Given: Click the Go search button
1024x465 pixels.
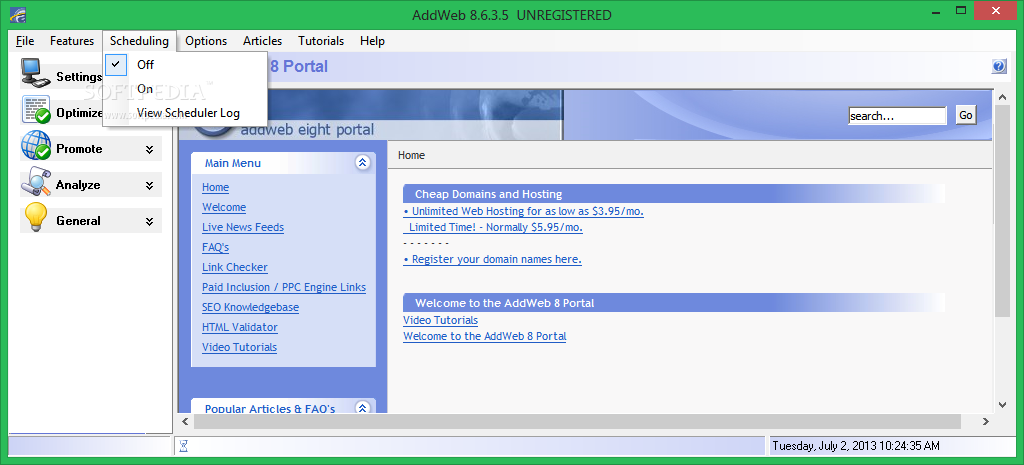Looking at the screenshot, I should (x=966, y=116).
